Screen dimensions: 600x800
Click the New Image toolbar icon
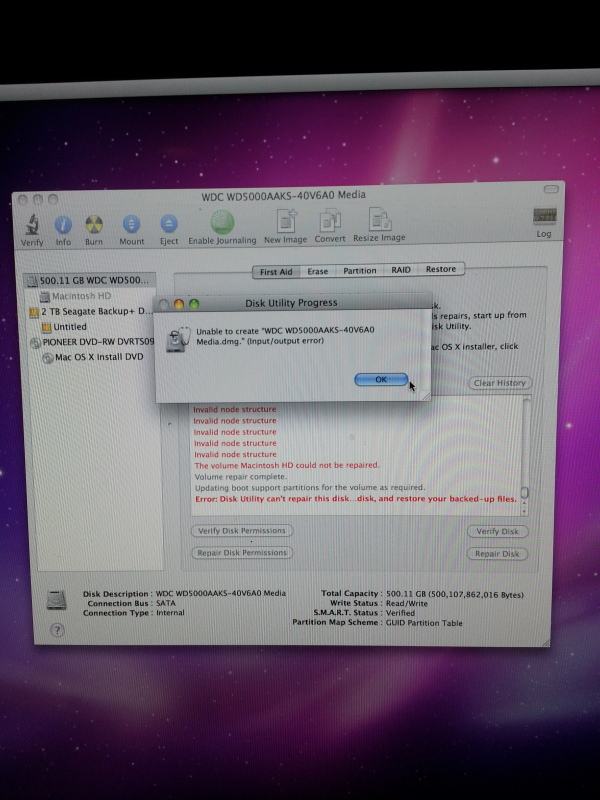[x=286, y=221]
